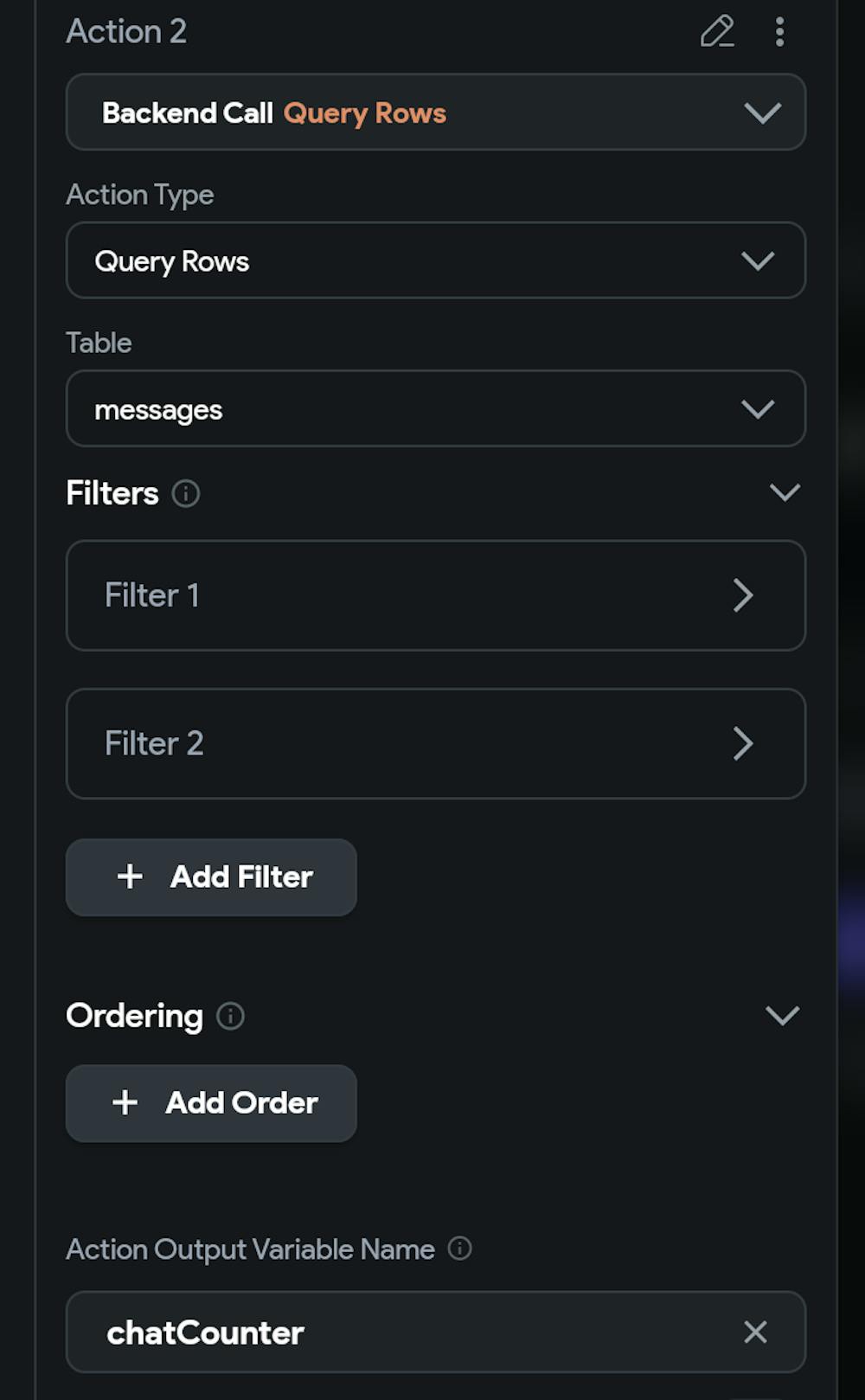Clear the chatCounter variable with the X icon
The width and height of the screenshot is (865, 1400).
755,1332
